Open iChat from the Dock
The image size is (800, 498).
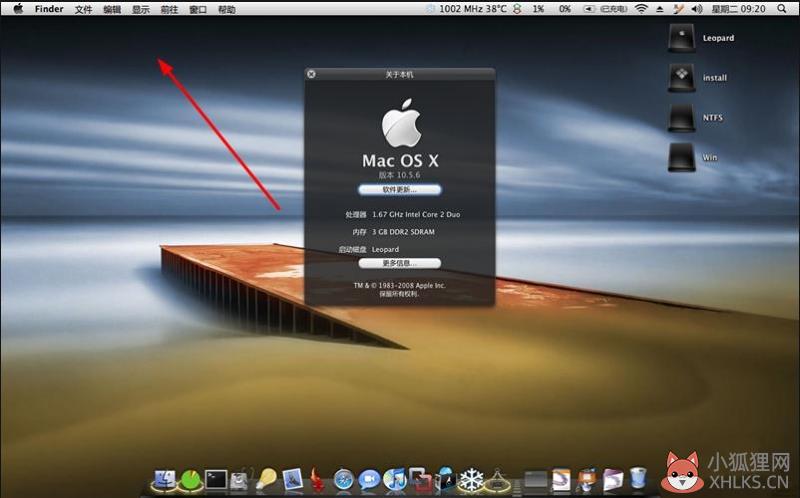click(369, 480)
